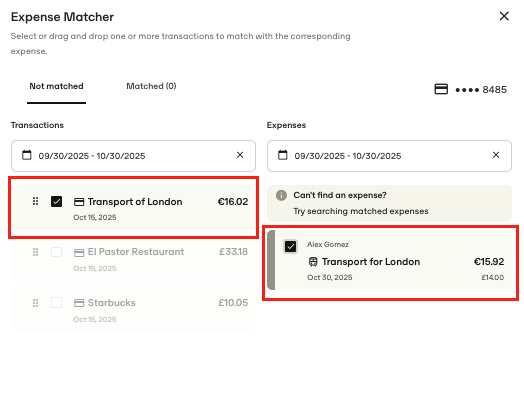Viewport: 524px width, 399px height.
Task: Clear the Expenses date range filter
Action: pos(496,155)
